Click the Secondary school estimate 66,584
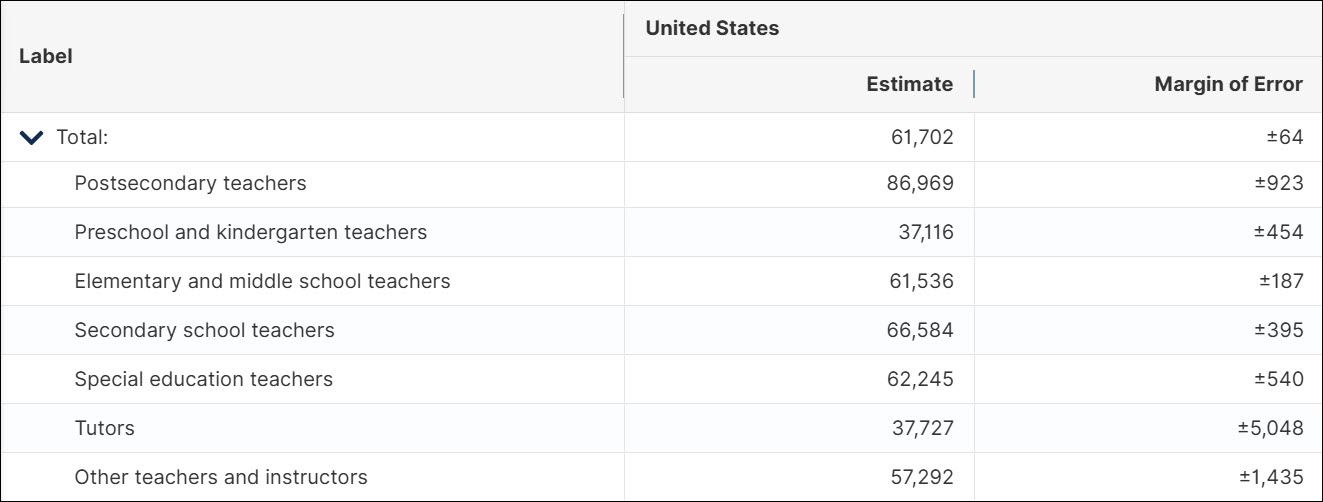Viewport: 1323px width, 502px height. pos(920,330)
